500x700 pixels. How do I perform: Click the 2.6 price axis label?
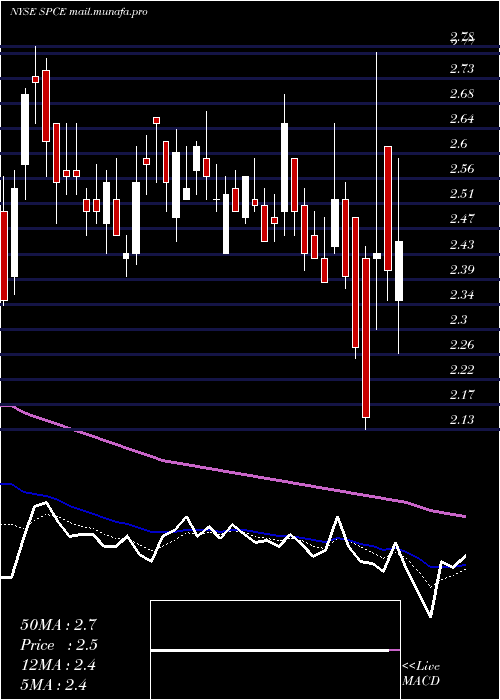459,144
